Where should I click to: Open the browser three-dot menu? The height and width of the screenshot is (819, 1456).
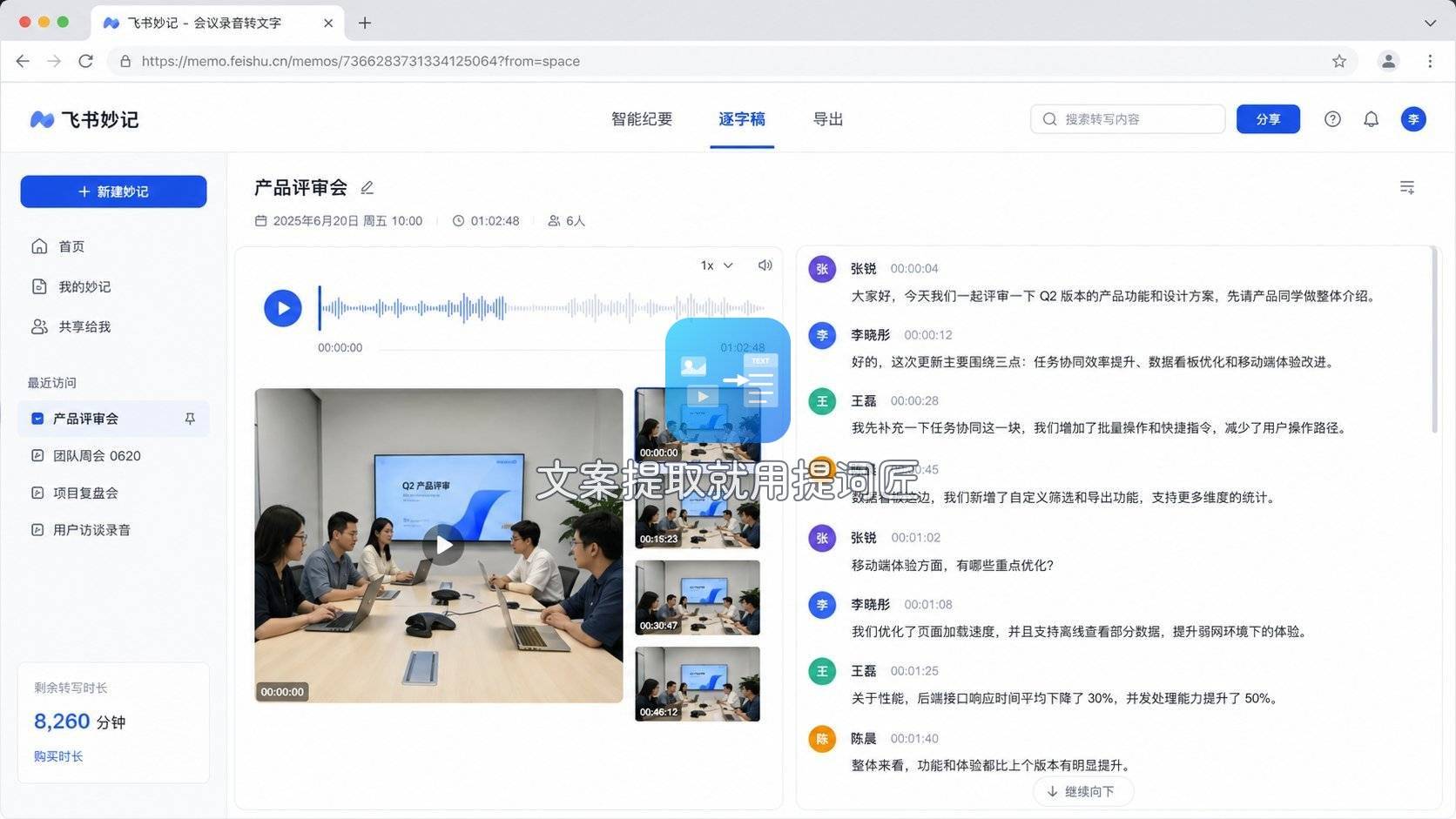coord(1430,61)
